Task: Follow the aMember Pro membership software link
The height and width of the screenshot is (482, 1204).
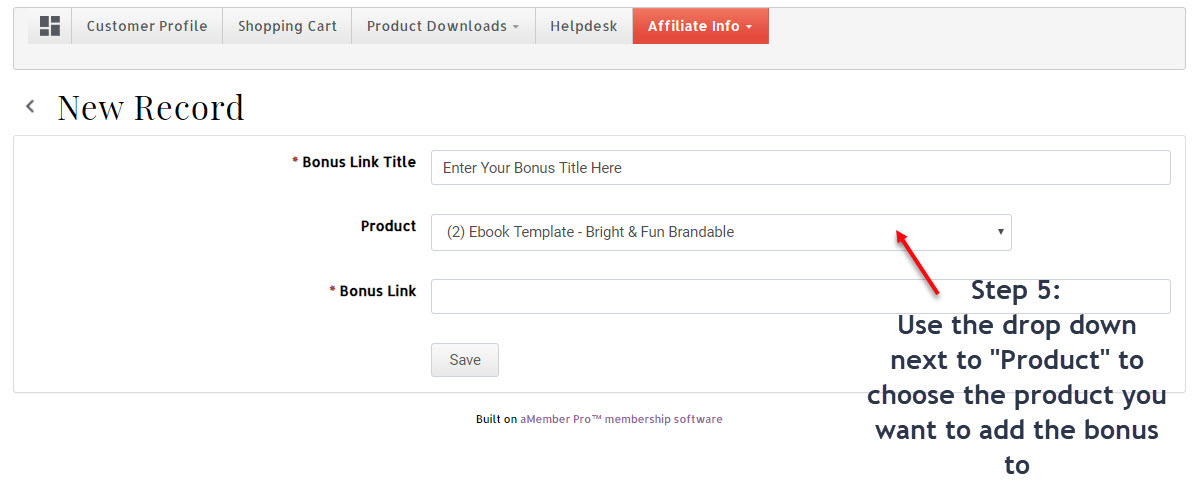Action: 621,419
